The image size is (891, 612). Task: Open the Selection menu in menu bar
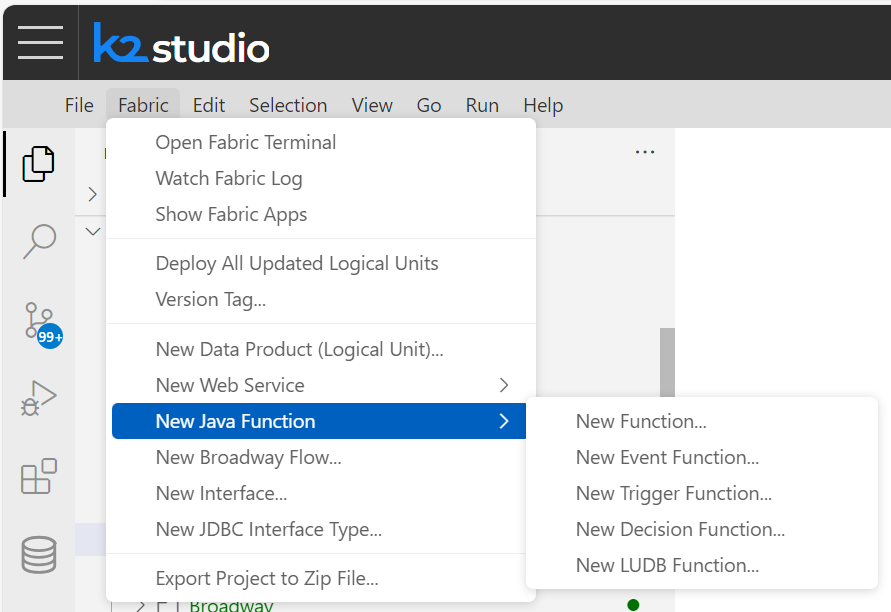point(288,105)
